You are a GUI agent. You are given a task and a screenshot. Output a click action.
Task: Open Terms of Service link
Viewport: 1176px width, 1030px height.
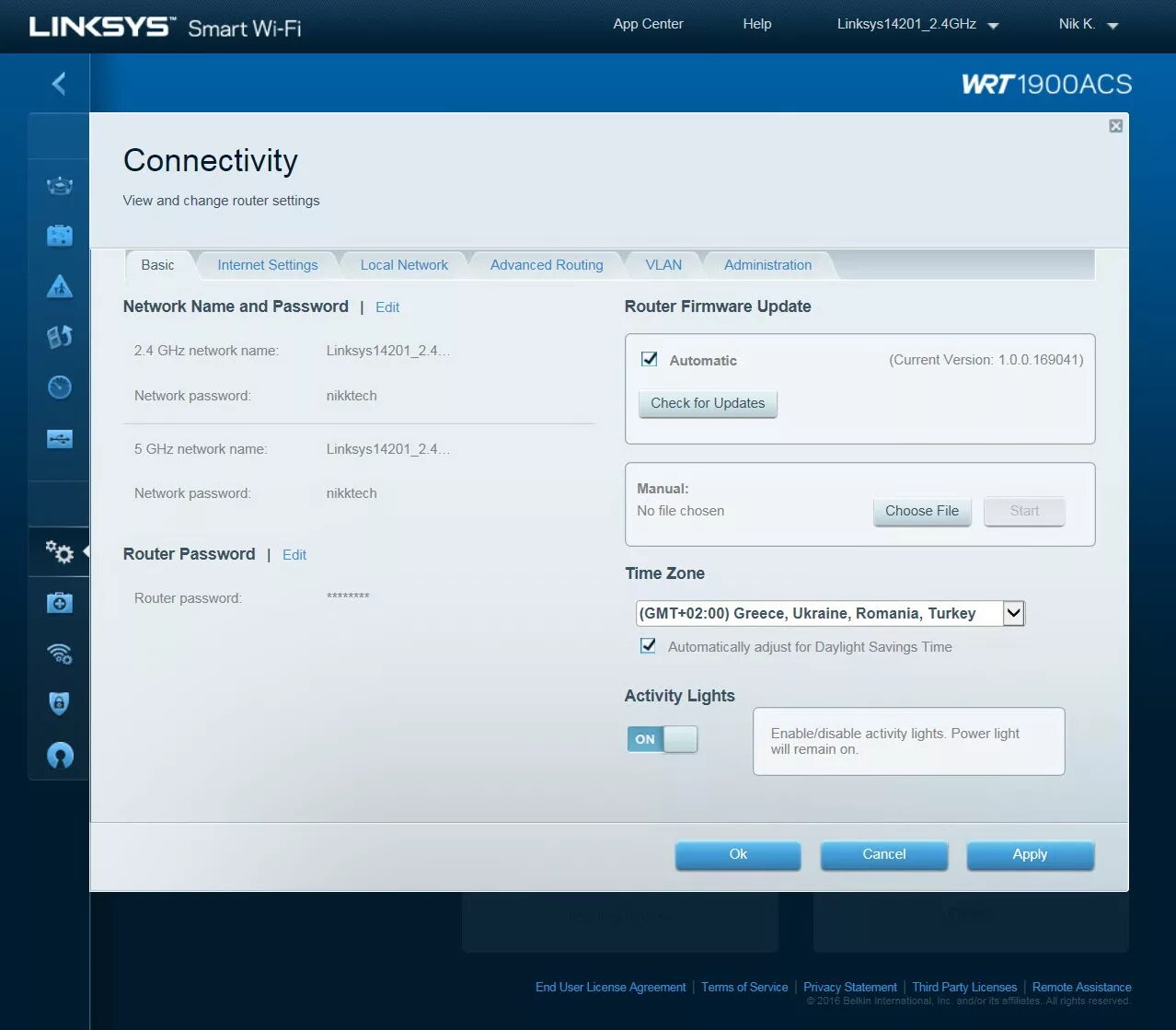(744, 987)
